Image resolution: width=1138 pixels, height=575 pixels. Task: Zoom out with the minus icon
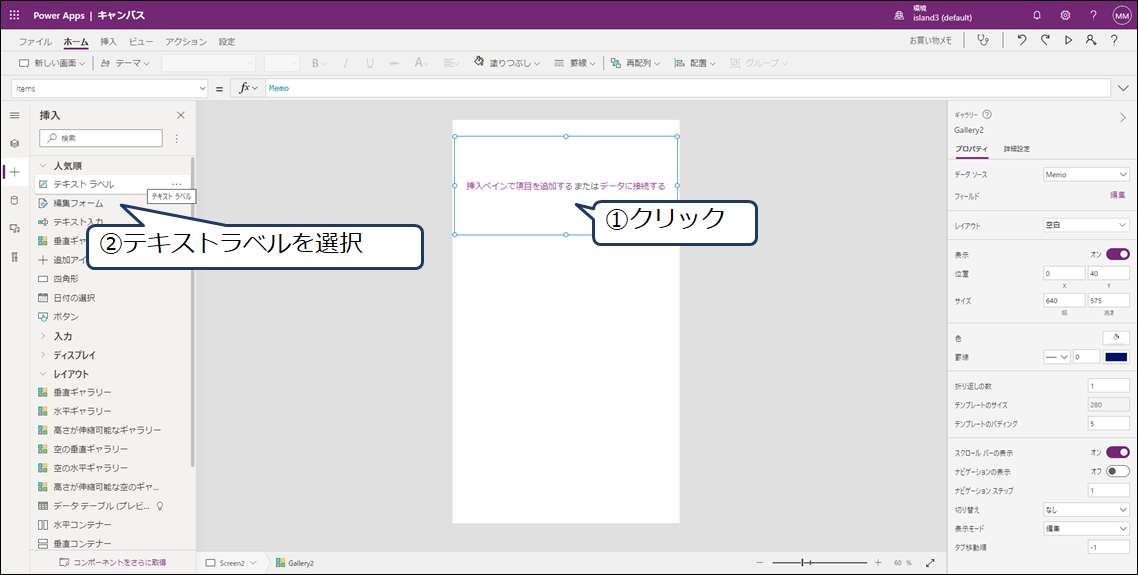point(760,563)
